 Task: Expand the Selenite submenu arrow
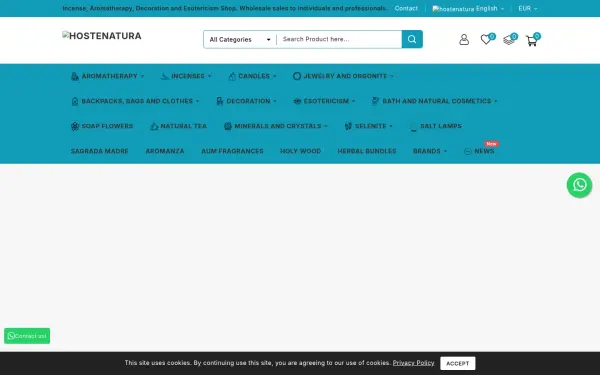pos(391,126)
